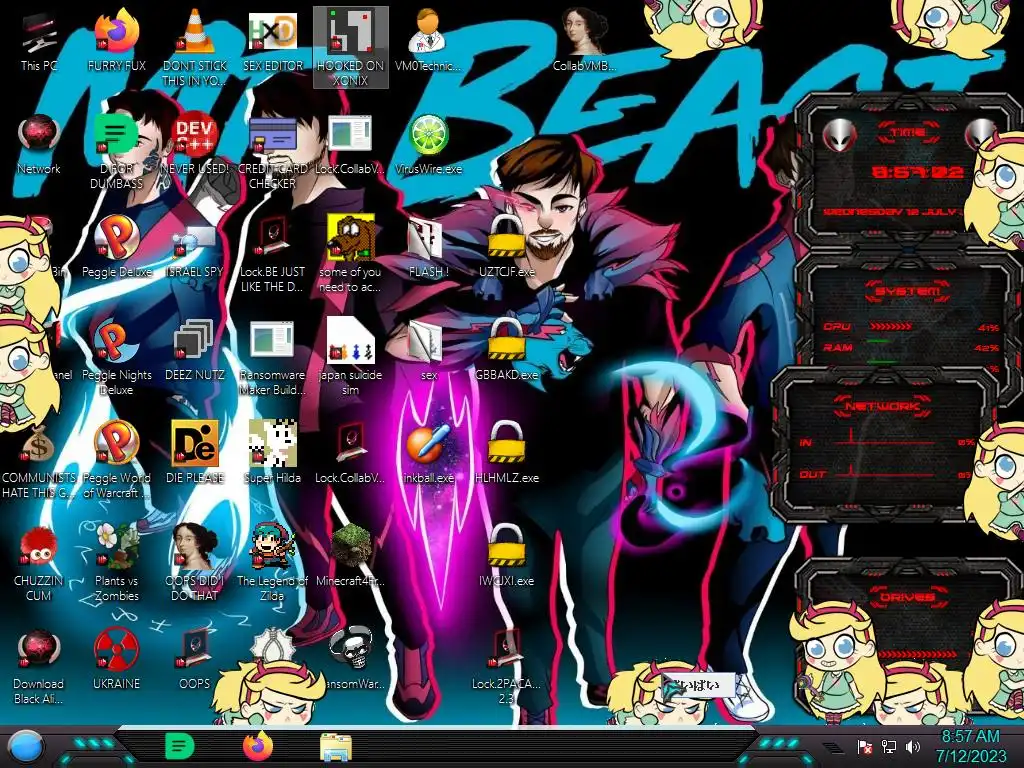
Task: Open the OOPS DID I DO THAT icon
Action: [195, 563]
